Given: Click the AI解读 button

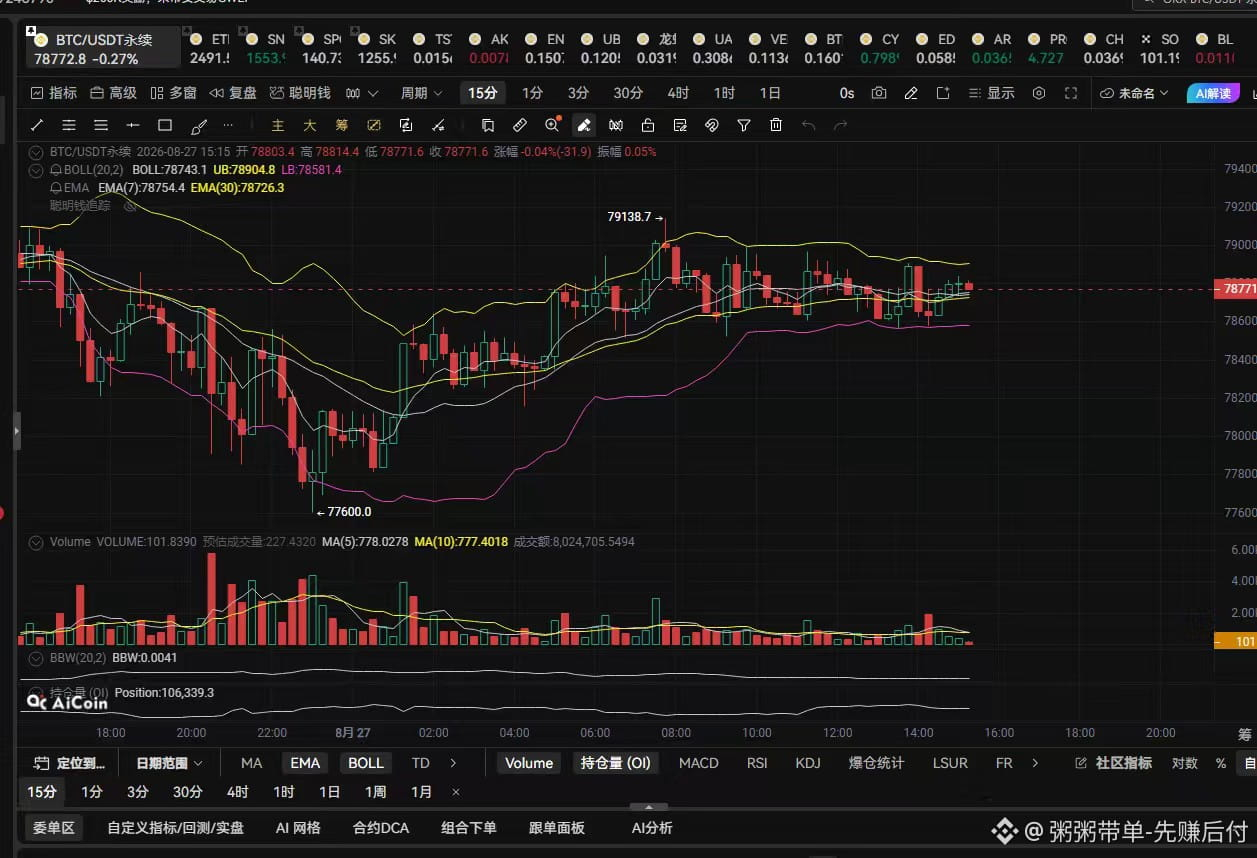Looking at the screenshot, I should point(1213,93).
